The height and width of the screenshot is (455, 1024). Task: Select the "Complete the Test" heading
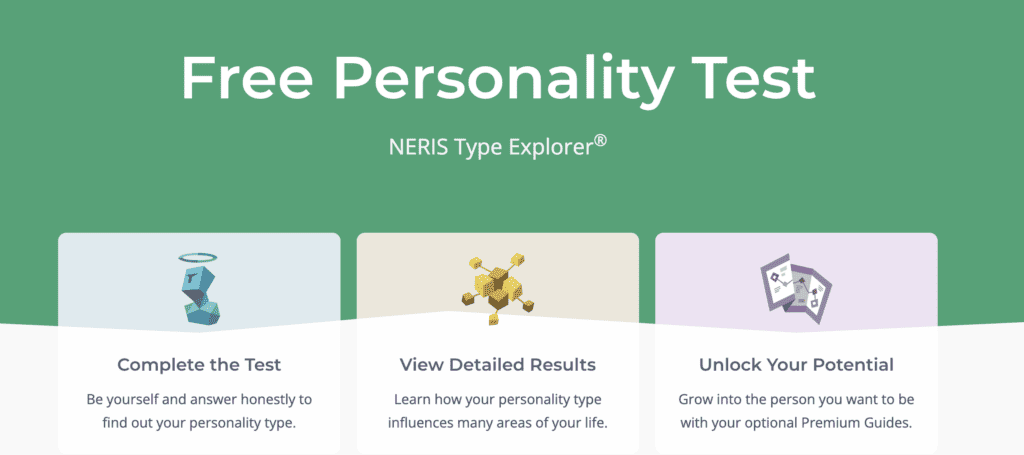[x=199, y=364]
